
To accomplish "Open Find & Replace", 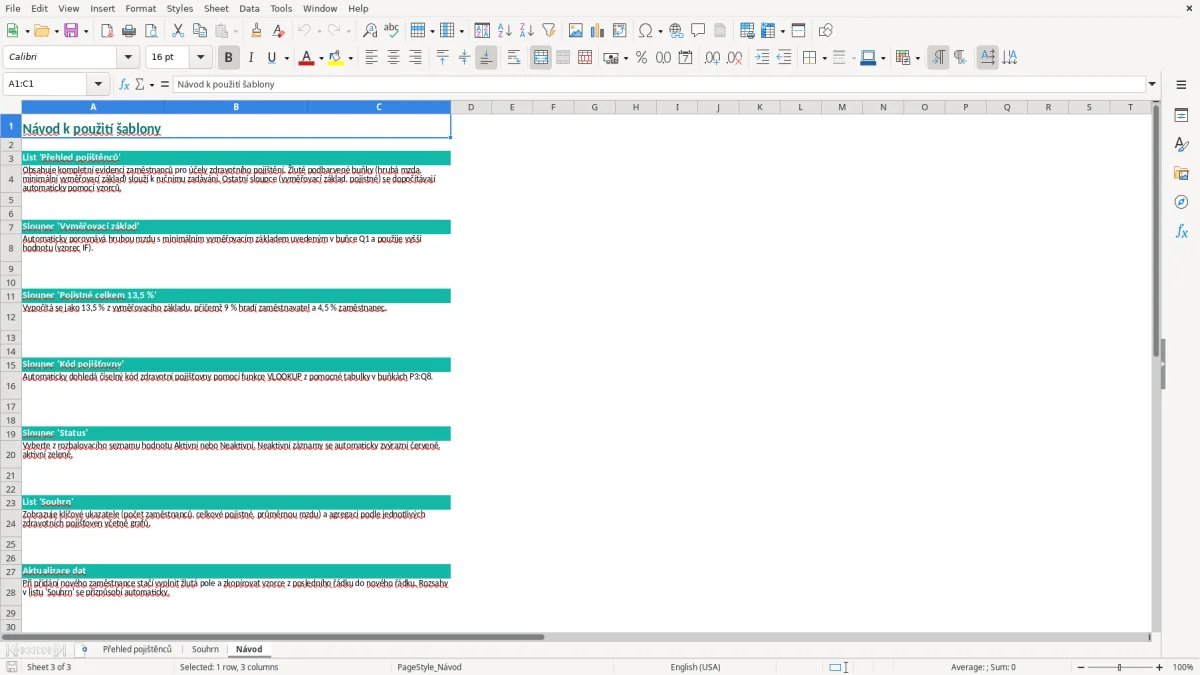I will pyautogui.click(x=370, y=31).
